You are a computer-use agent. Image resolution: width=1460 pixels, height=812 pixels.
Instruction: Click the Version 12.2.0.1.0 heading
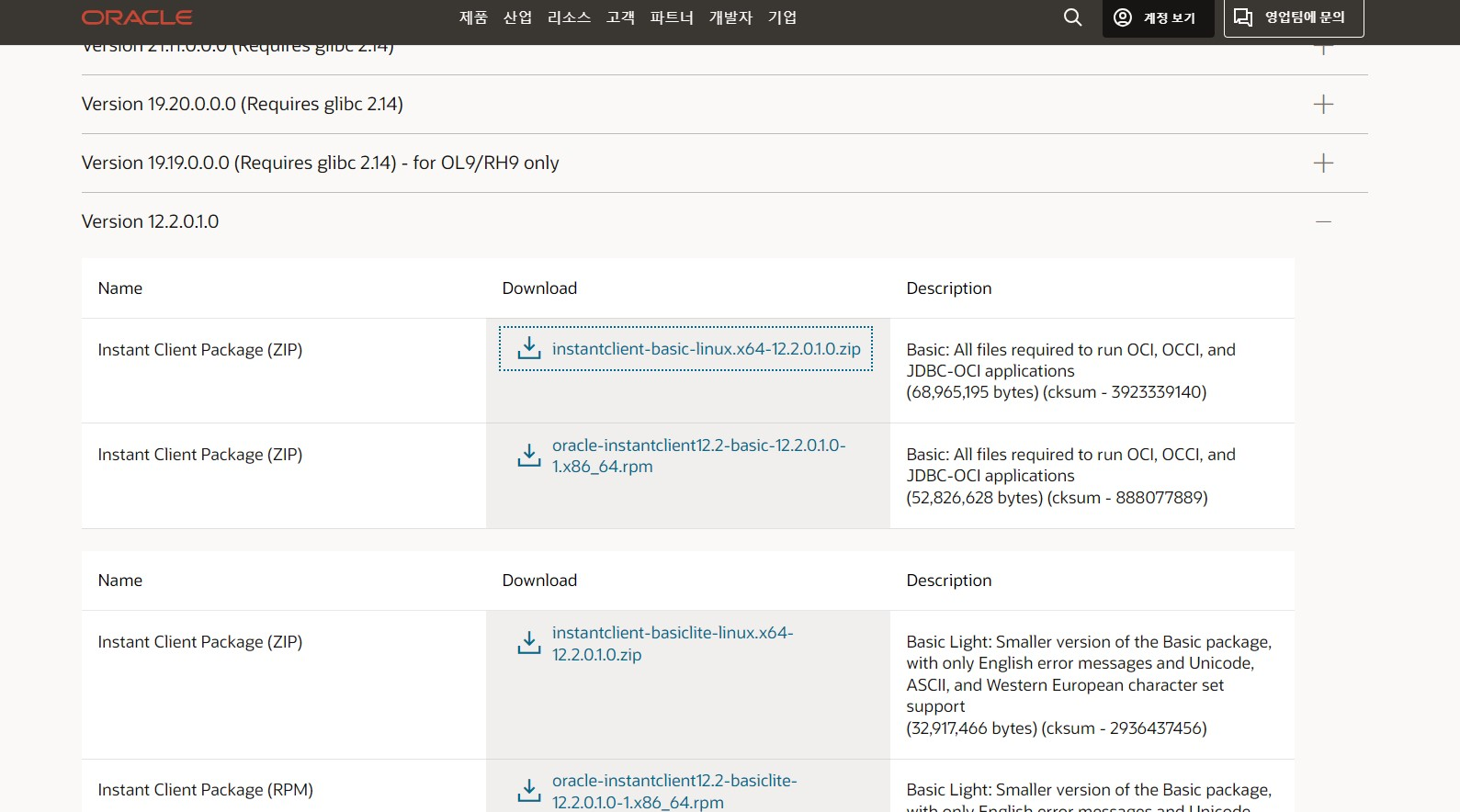click(151, 221)
